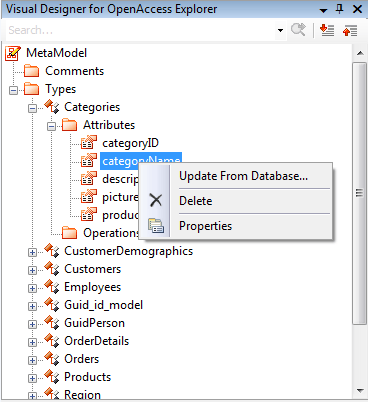Screen dimensions: 368x402
Task: Choose Update From Database menu item
Action: [x=243, y=176]
